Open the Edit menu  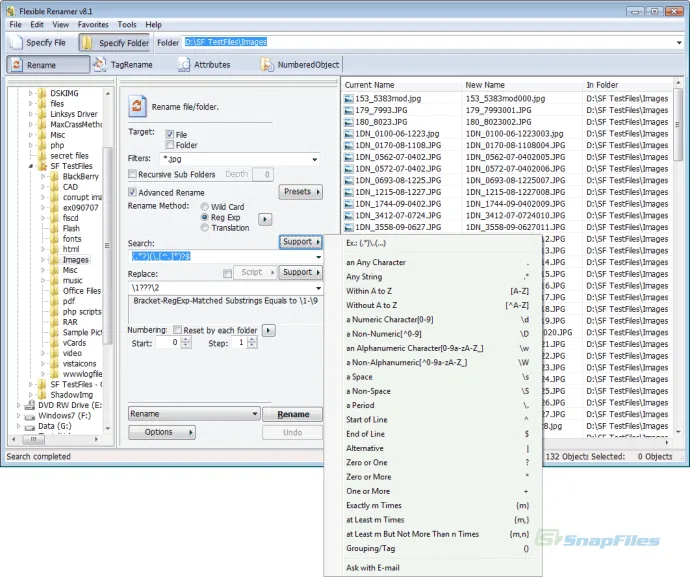coord(37,25)
